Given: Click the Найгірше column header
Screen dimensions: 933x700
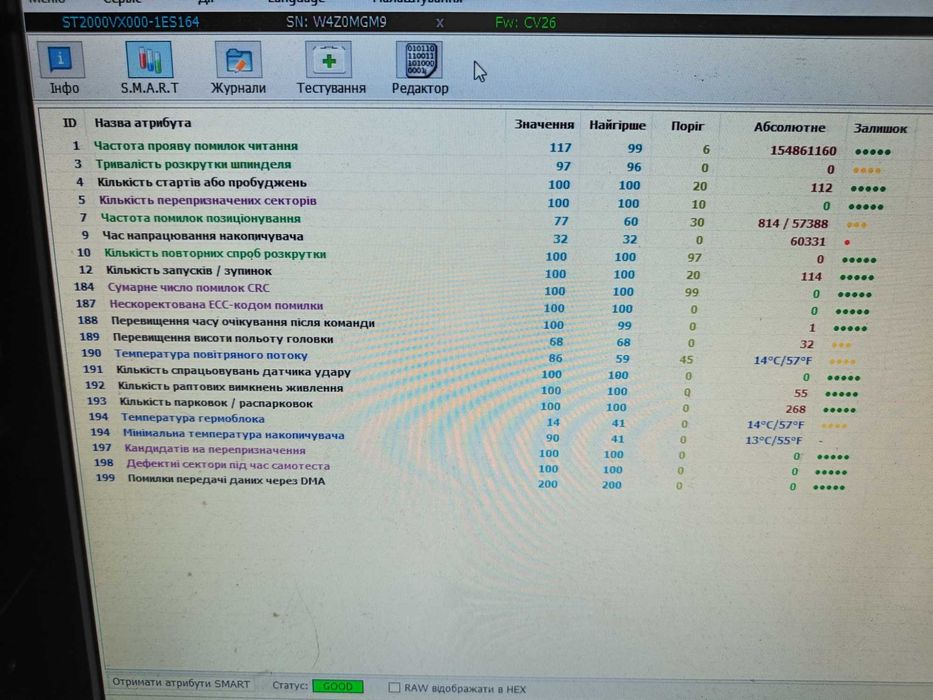Looking at the screenshot, I should [617, 126].
